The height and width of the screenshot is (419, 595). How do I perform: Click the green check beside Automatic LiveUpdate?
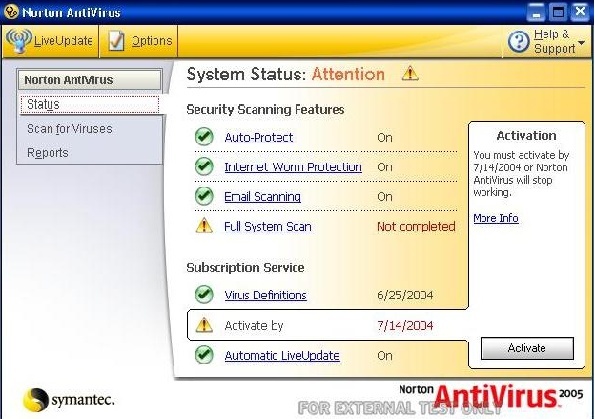point(204,354)
